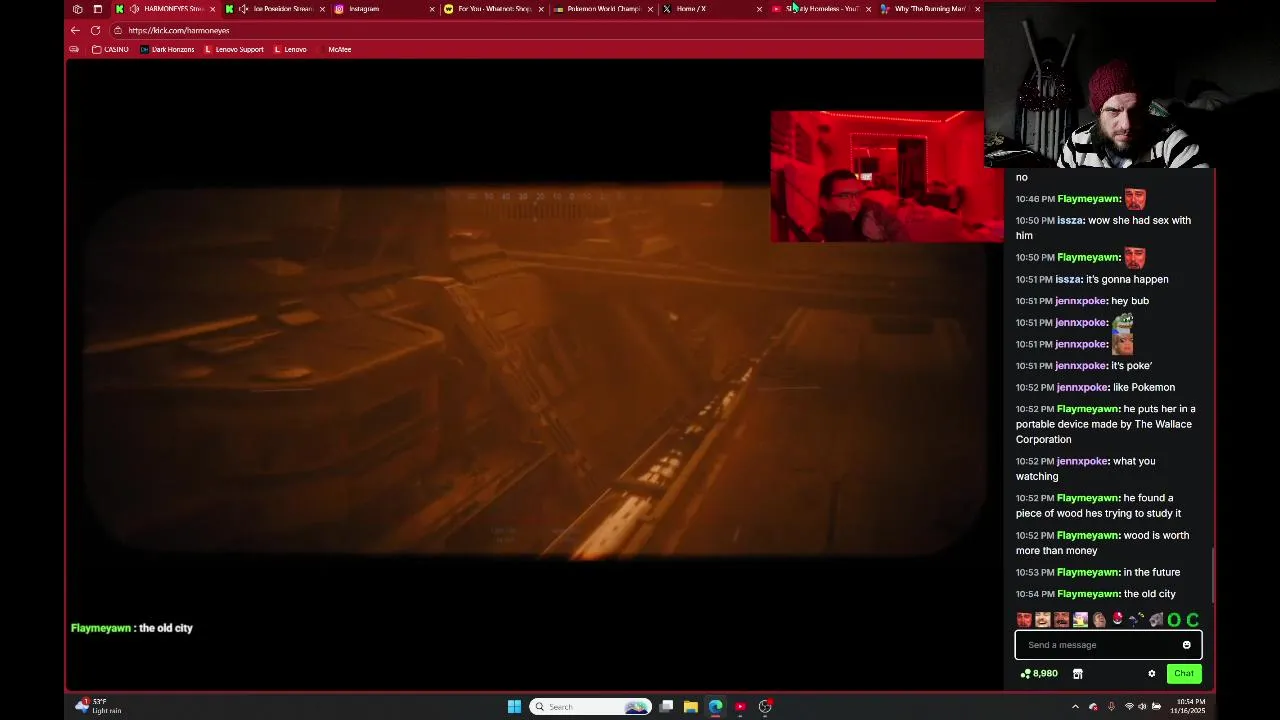Show hidden system tray icons
Image resolution: width=1280 pixels, height=720 pixels.
click(x=1075, y=707)
